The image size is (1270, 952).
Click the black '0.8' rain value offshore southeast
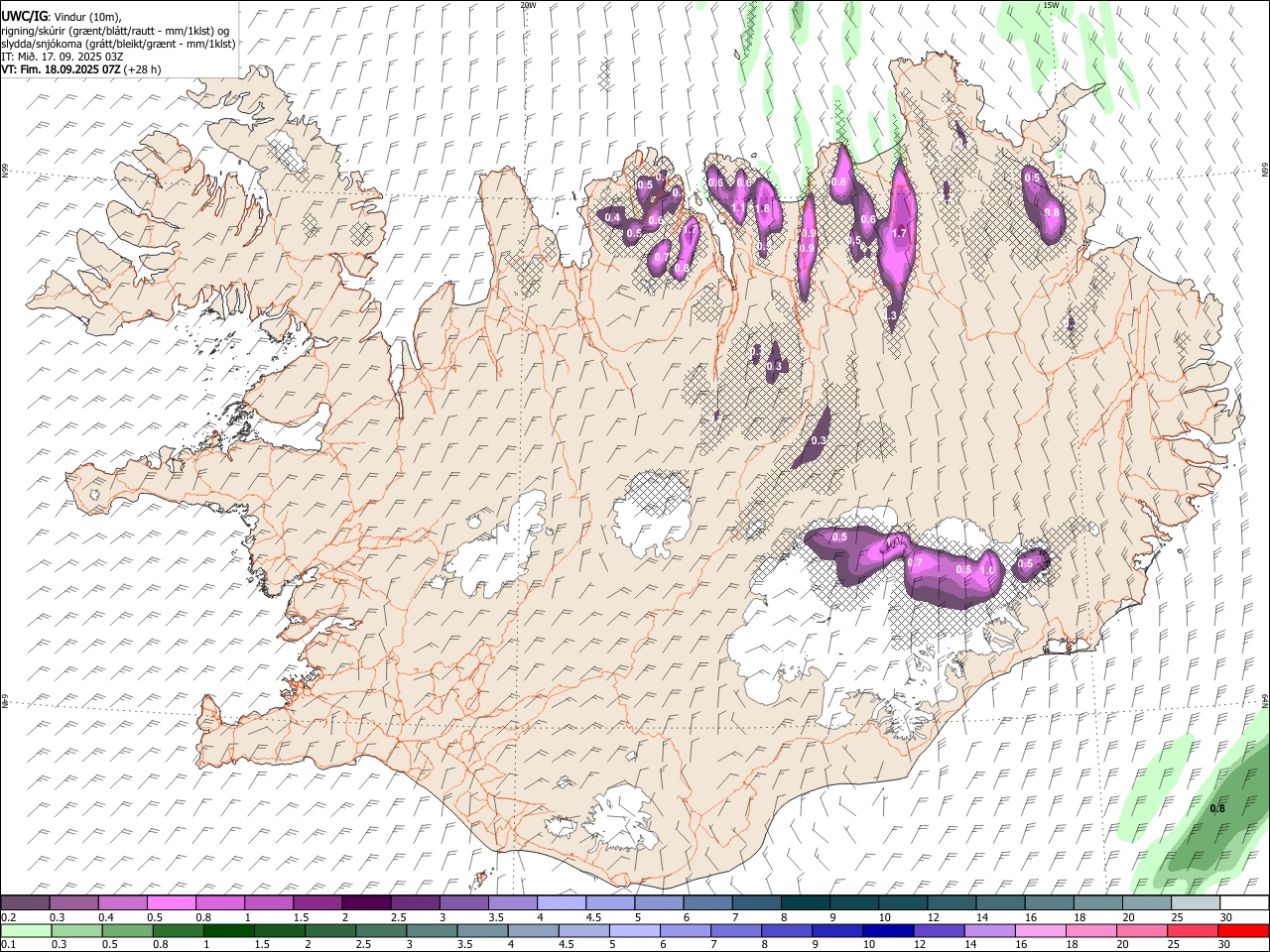1217,808
